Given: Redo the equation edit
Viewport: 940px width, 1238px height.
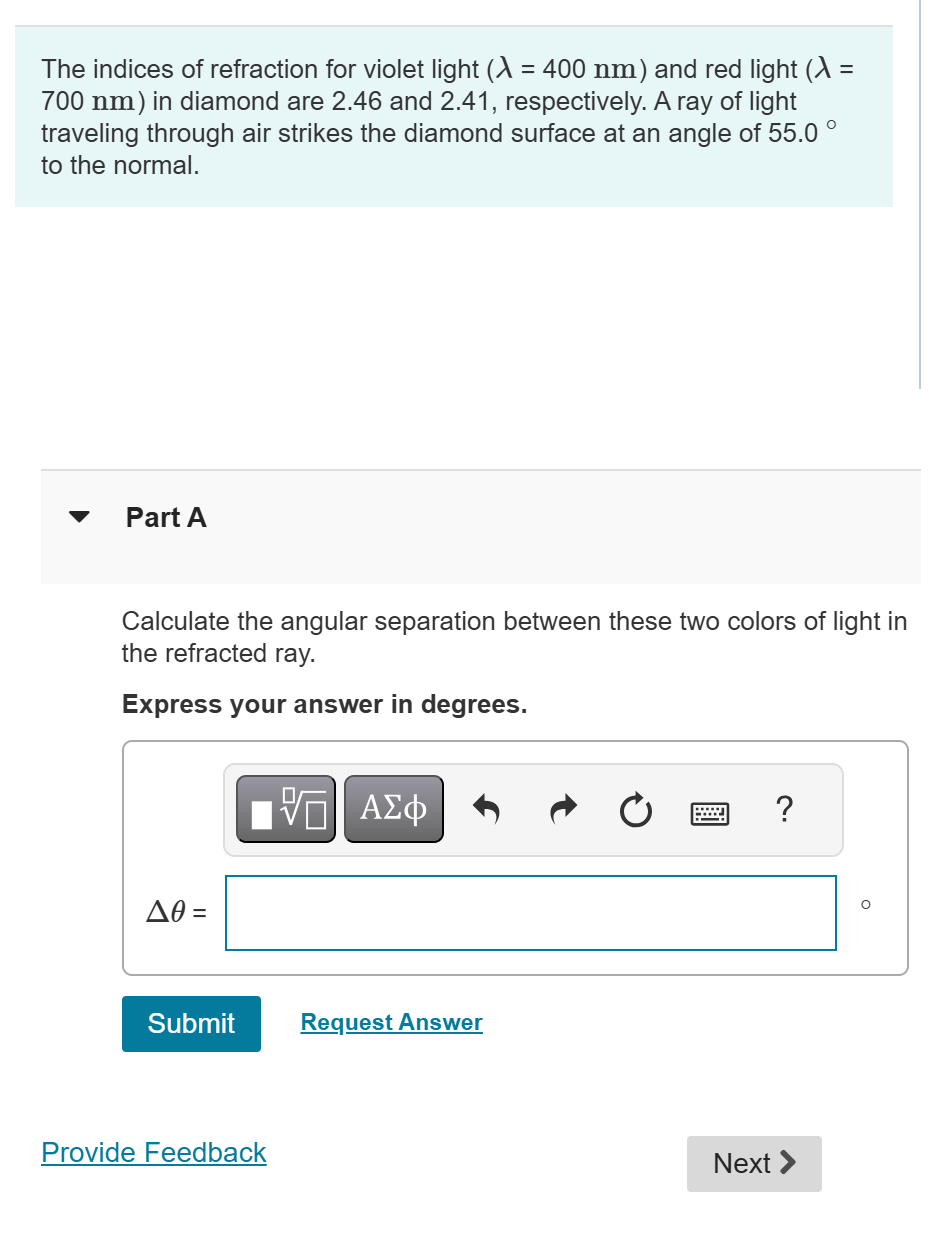Looking at the screenshot, I should click(562, 809).
